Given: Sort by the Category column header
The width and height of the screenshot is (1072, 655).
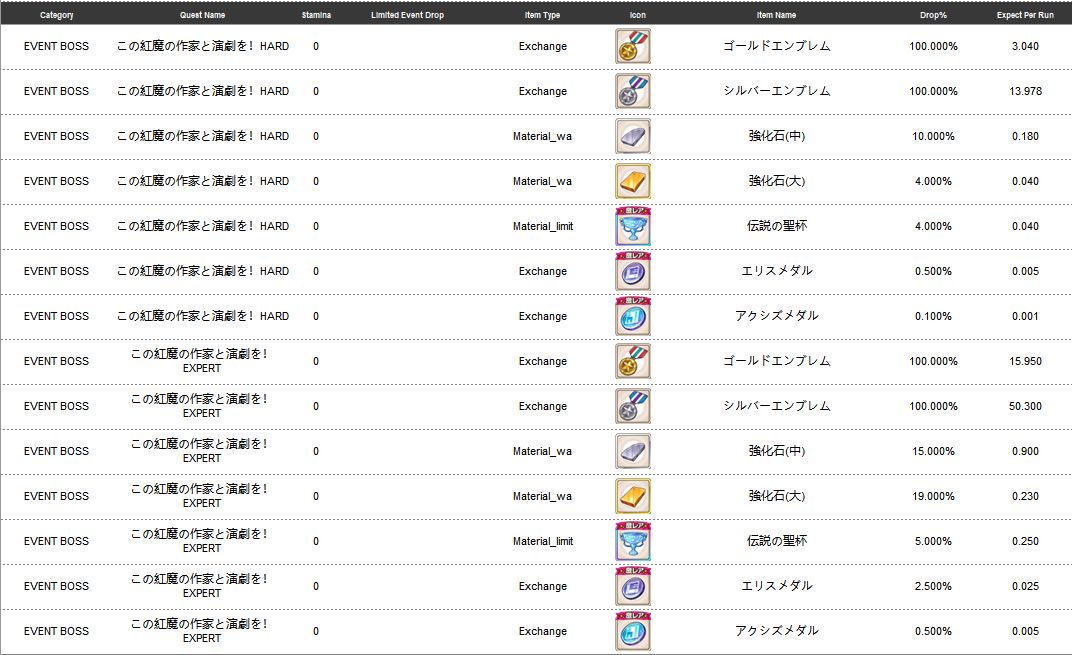Looking at the screenshot, I should click(57, 14).
